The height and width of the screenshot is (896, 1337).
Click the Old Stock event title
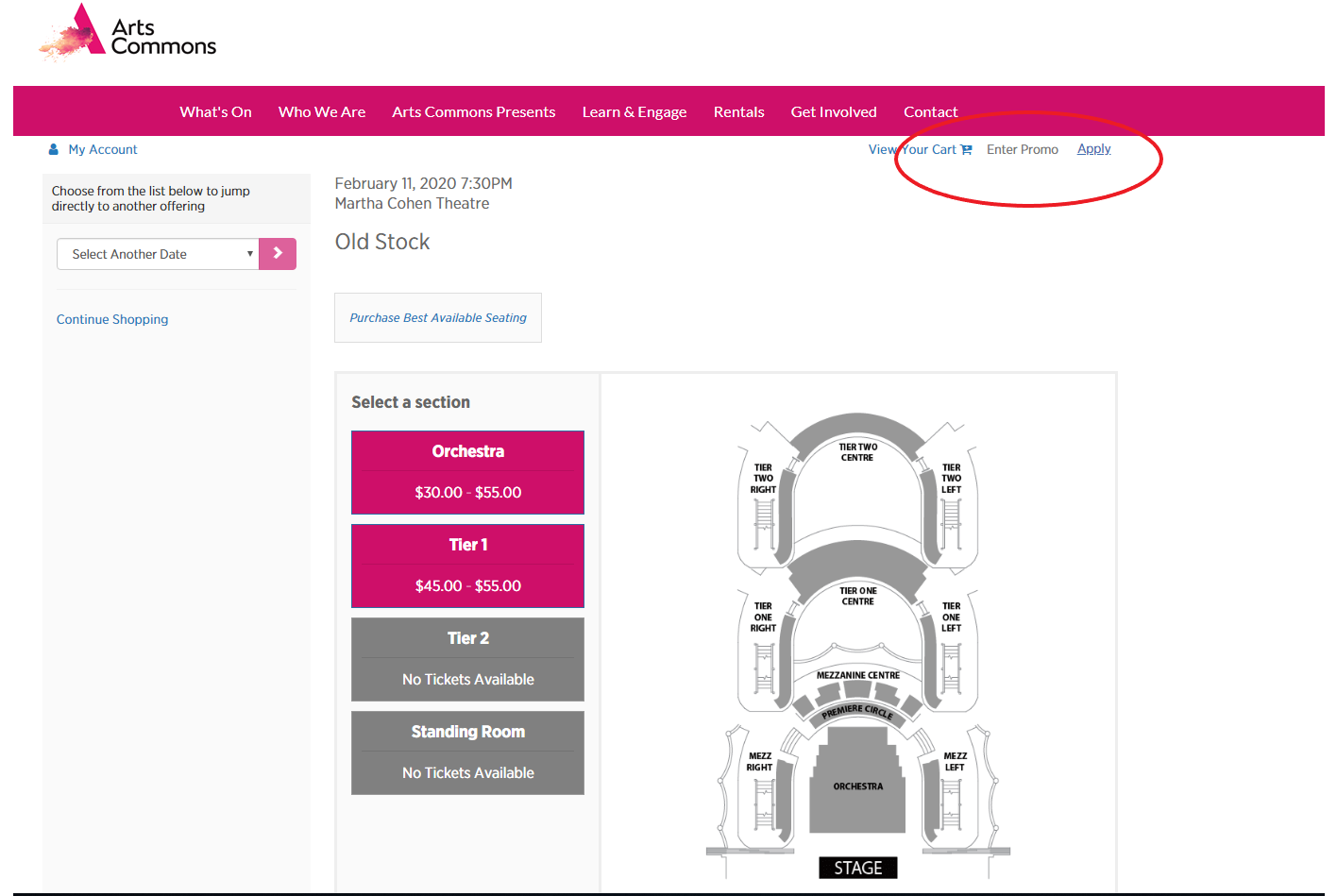(382, 242)
